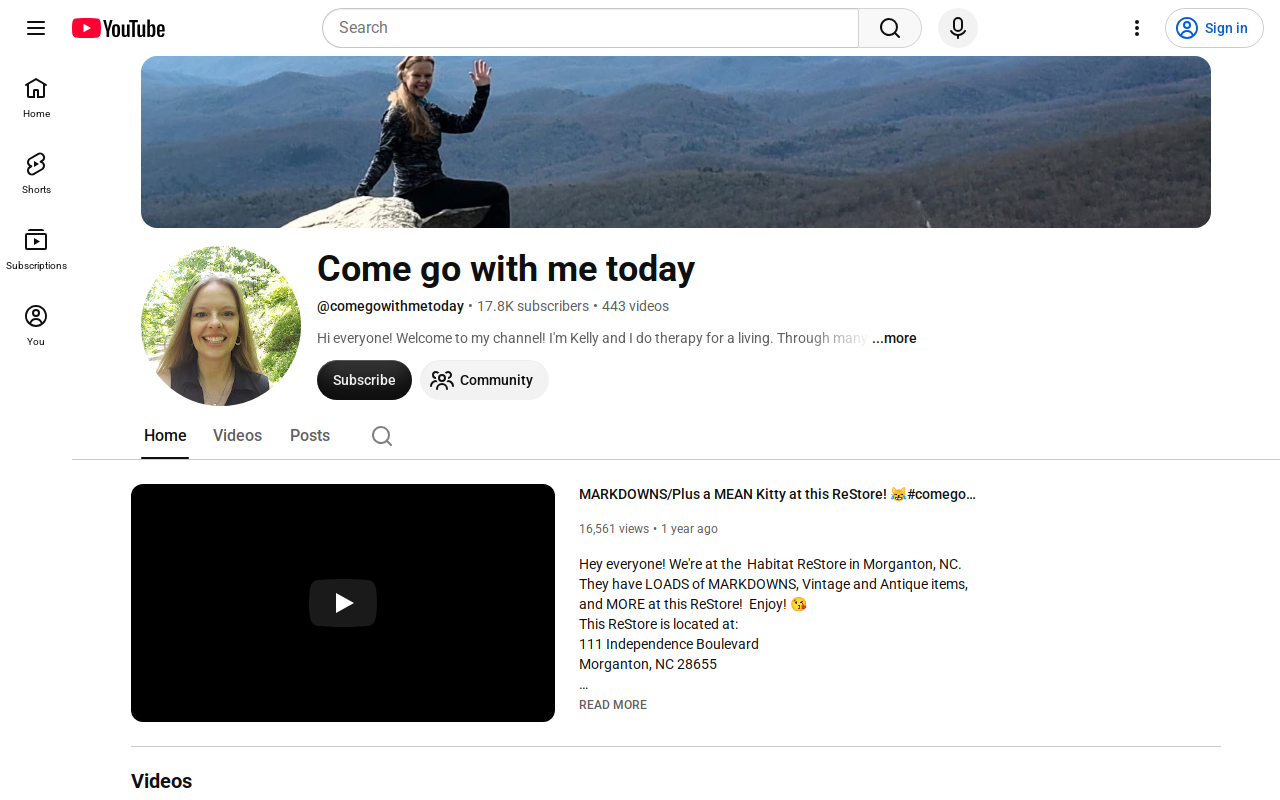The image size is (1280, 800).
Task: Open the three-dot settings menu
Action: [x=1136, y=28]
